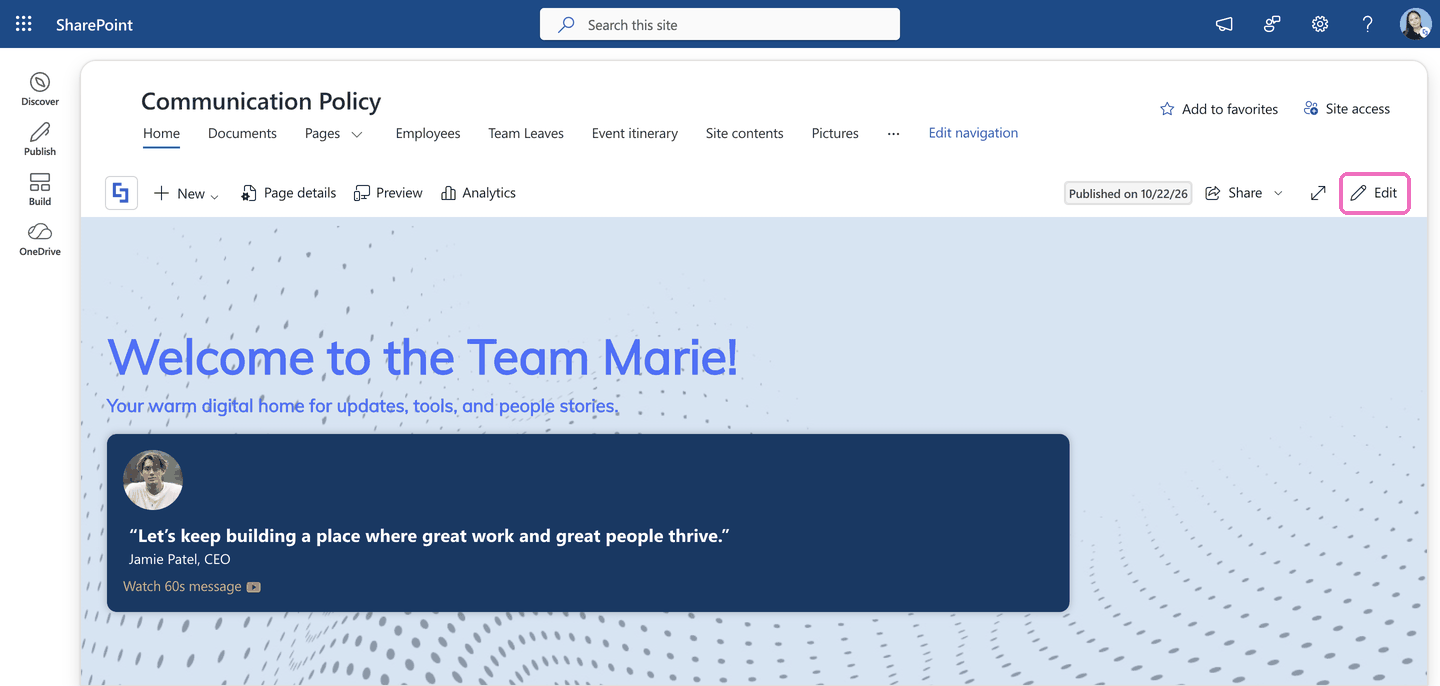
Task: Expand the Share dropdown chevron
Action: pos(1278,193)
